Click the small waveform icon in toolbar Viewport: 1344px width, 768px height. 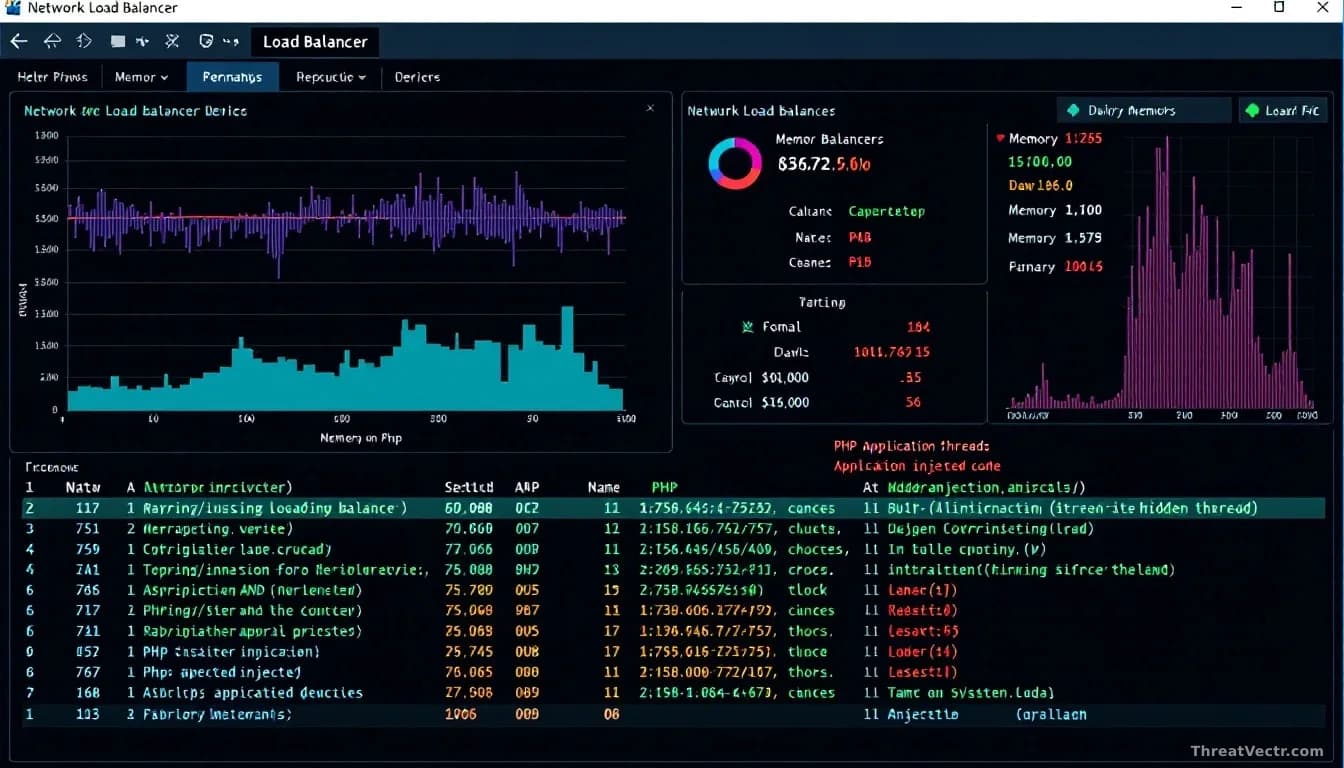tap(142, 42)
